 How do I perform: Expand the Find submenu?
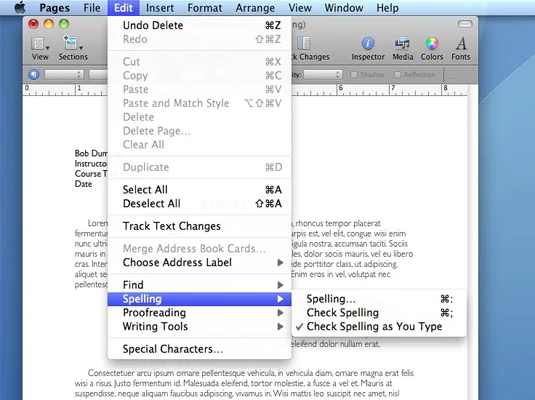click(199, 285)
